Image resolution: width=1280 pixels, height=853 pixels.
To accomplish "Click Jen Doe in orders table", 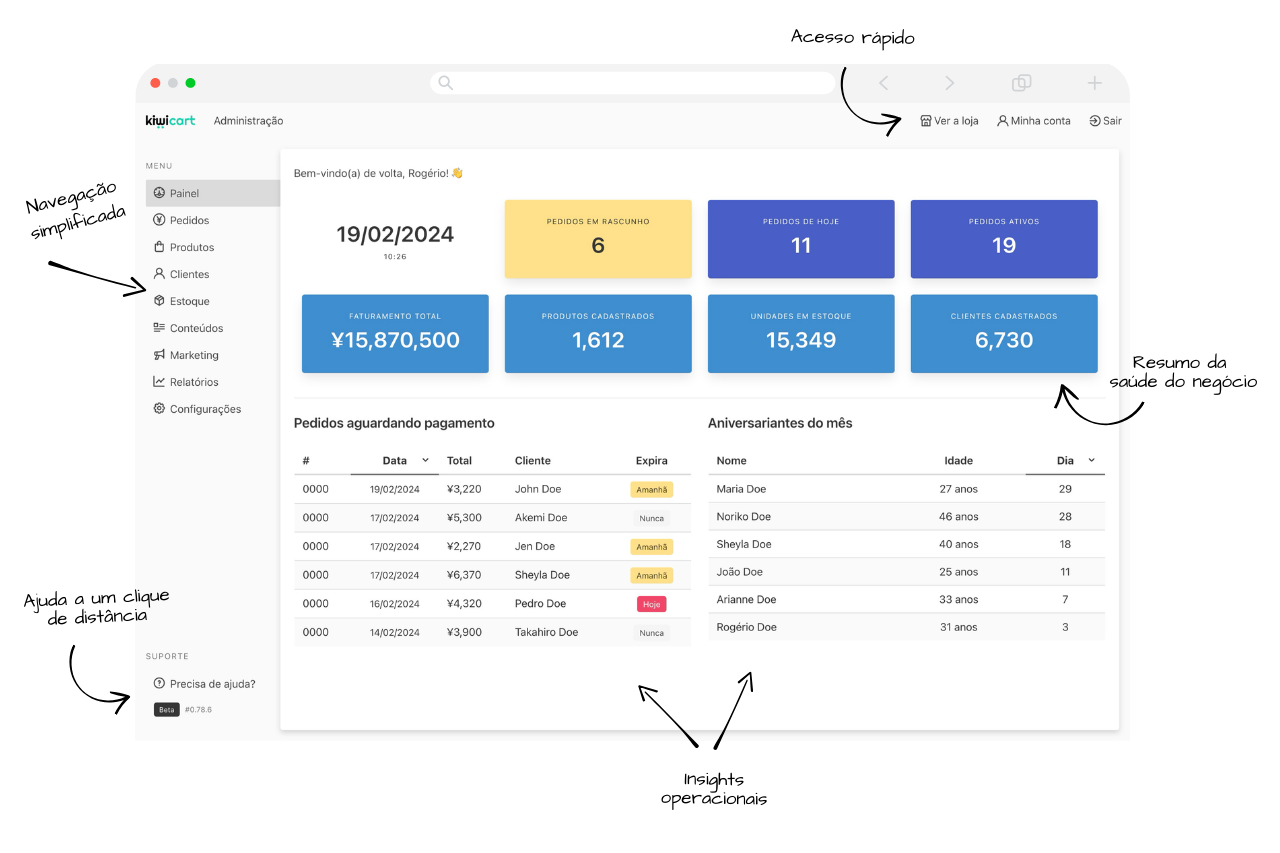I will pos(535,546).
